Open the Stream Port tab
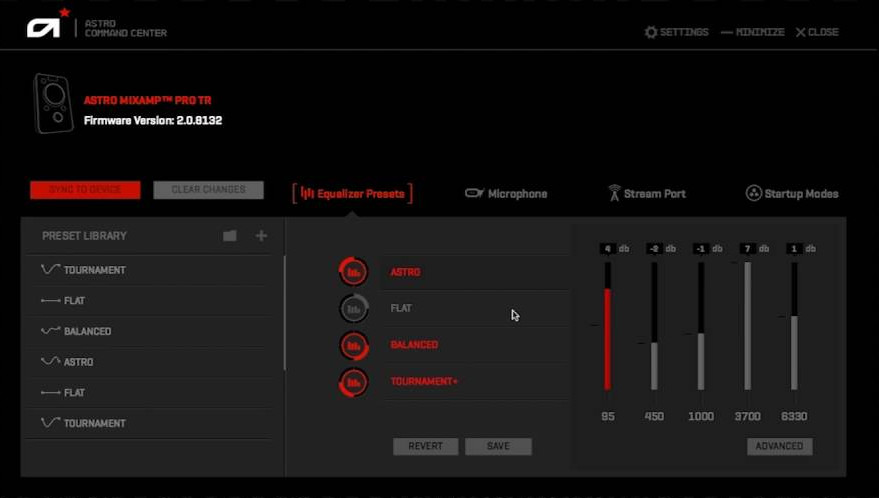The height and width of the screenshot is (498, 879). click(647, 193)
